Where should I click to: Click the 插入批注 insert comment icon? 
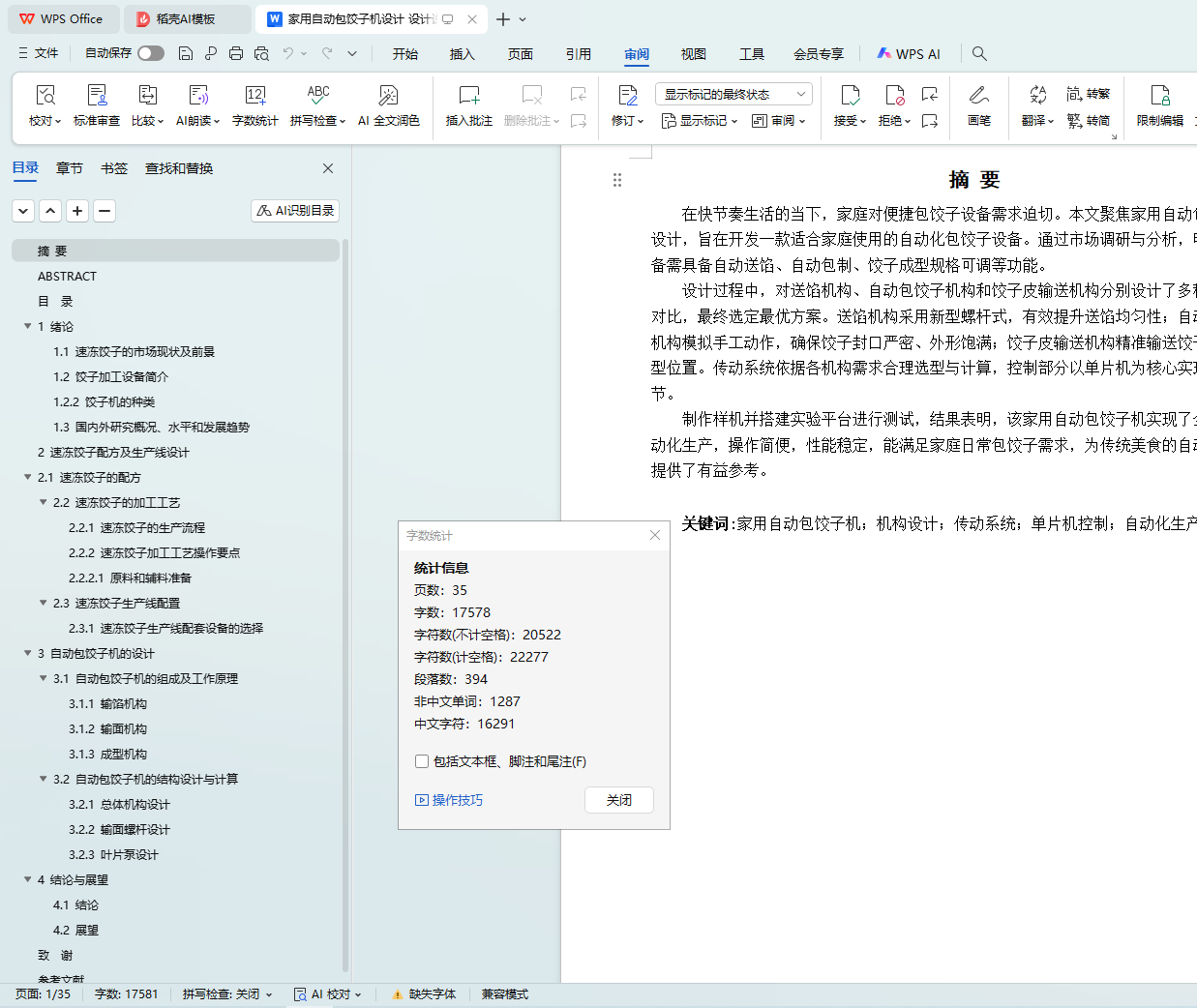coord(468,96)
